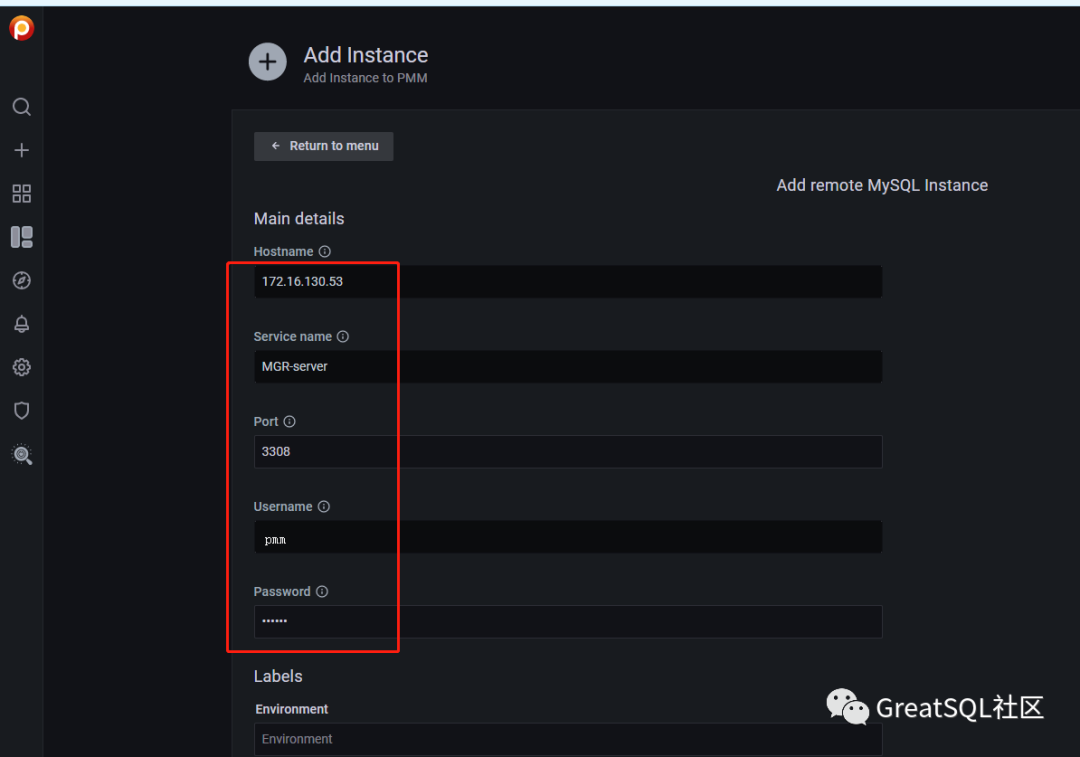Image resolution: width=1080 pixels, height=757 pixels.
Task: Click the Labels section heading
Action: (x=278, y=676)
